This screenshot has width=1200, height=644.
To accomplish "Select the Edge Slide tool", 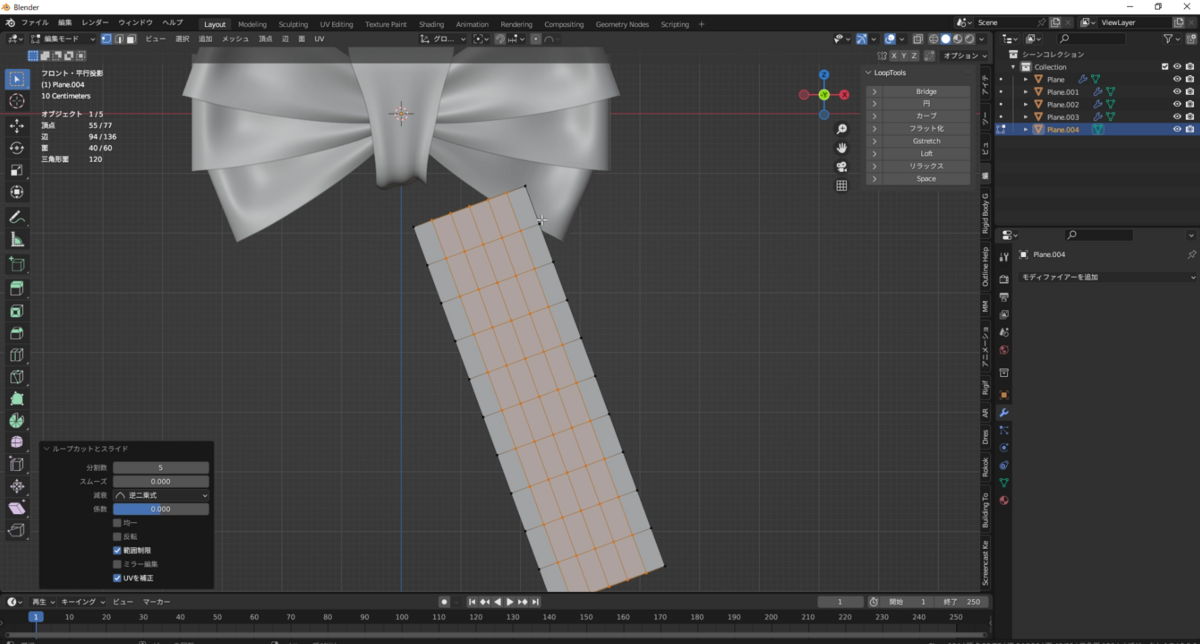I will pyautogui.click(x=17, y=465).
